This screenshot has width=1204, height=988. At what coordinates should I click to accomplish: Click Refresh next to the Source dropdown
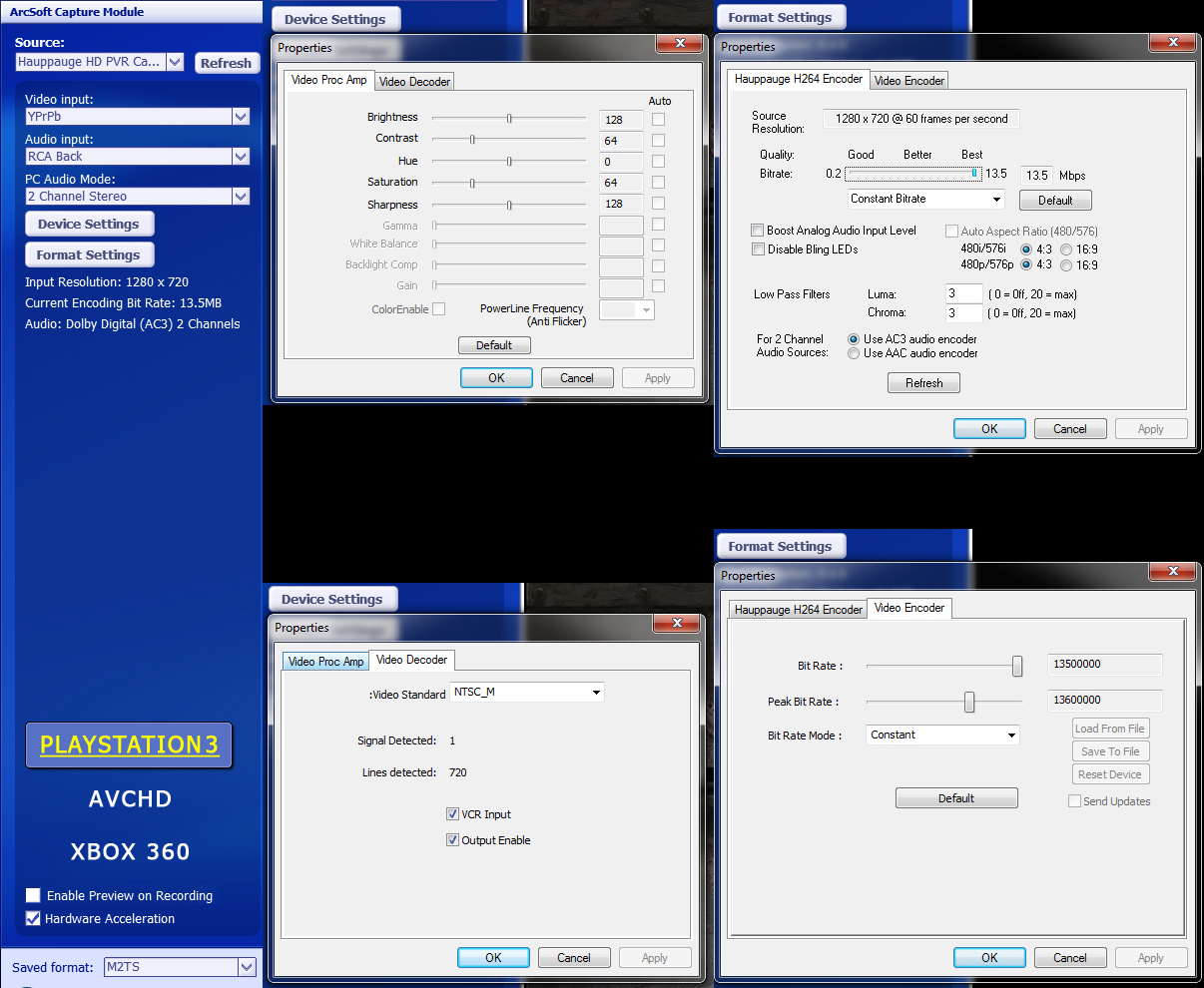tap(226, 63)
